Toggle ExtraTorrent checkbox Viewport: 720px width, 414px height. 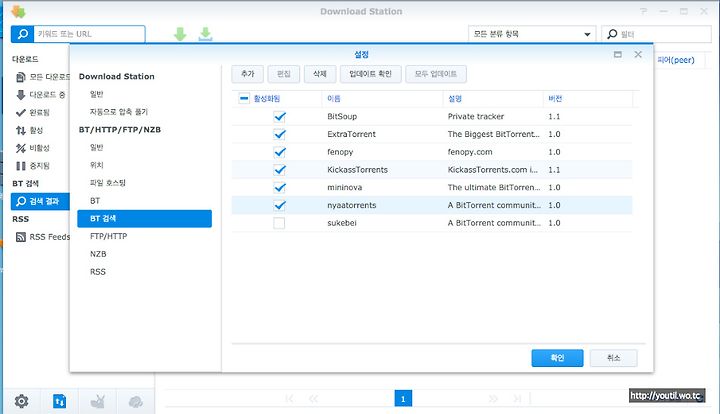[279, 134]
